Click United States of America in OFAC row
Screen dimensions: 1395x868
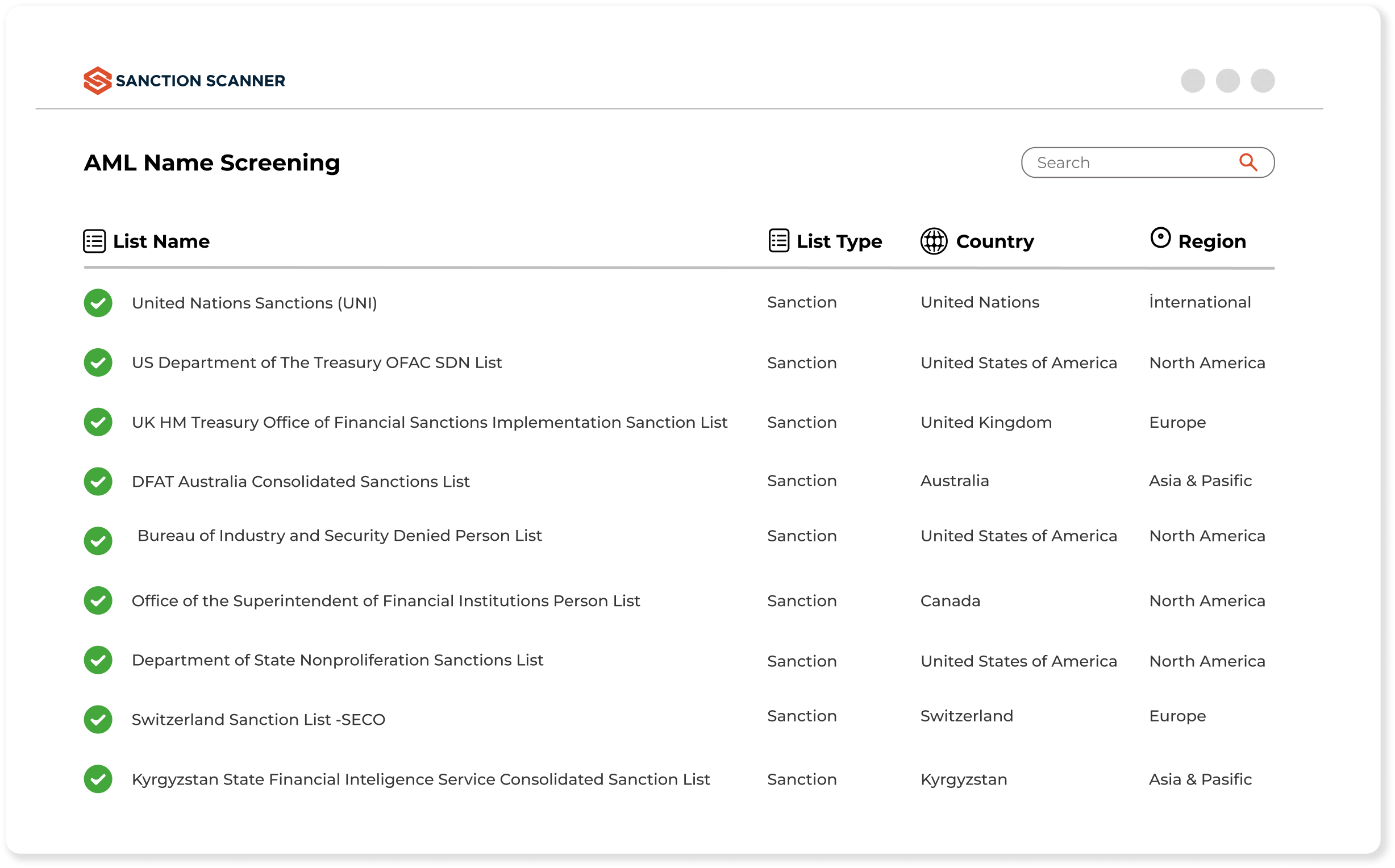(x=1018, y=363)
